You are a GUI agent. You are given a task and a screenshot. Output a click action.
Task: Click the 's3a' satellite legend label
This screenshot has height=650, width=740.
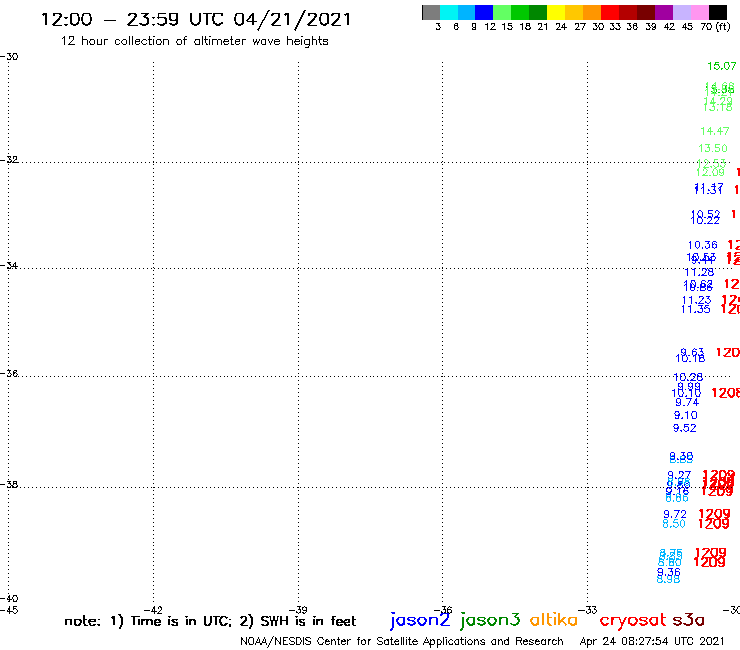tap(688, 620)
